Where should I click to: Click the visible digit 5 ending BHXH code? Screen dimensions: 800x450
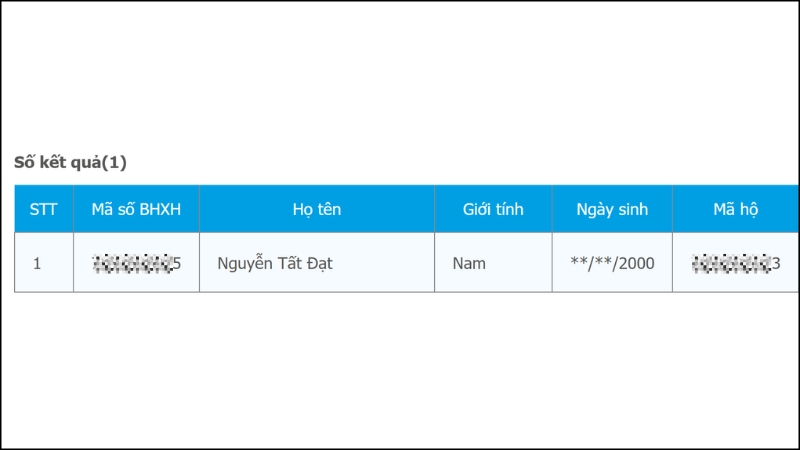177,264
